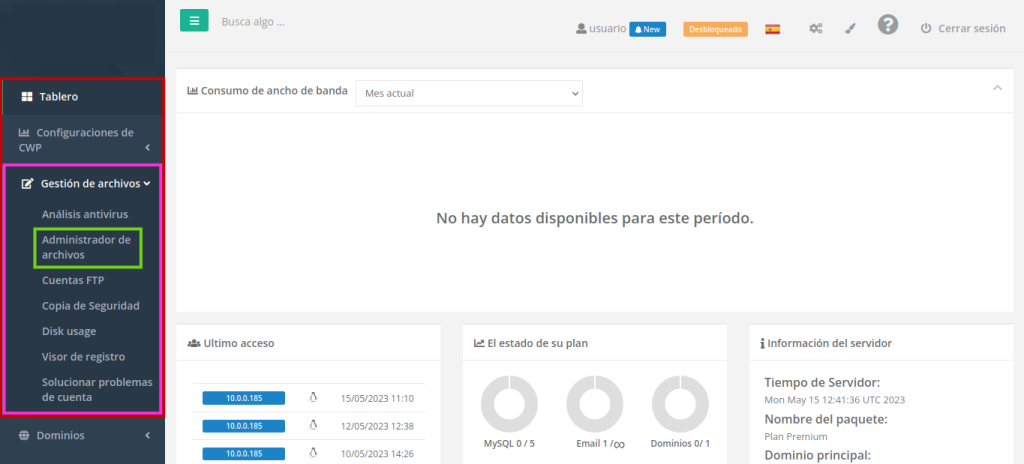Select Tablero in the sidebar

pos(58,97)
